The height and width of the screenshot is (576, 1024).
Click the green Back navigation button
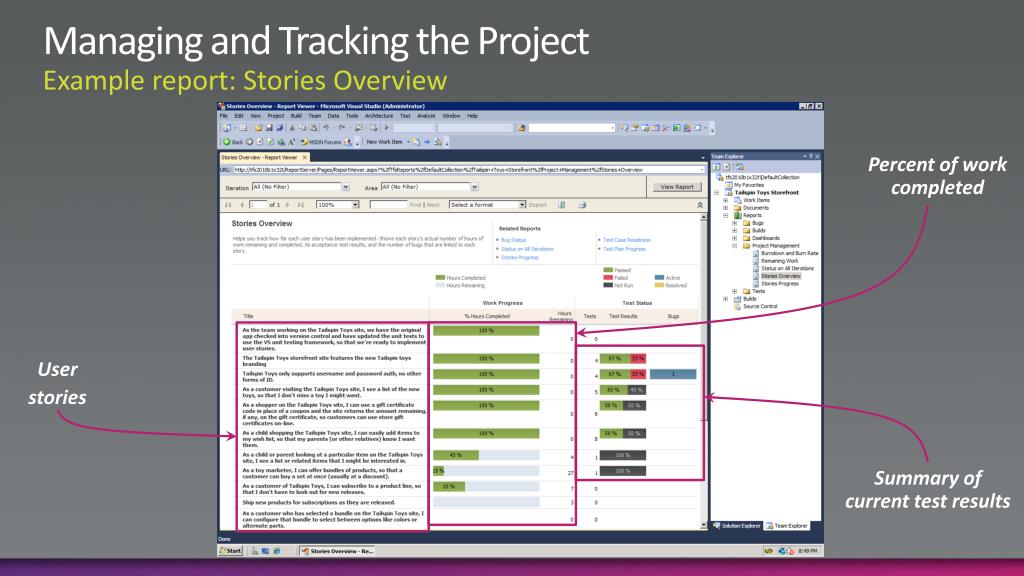(232, 142)
